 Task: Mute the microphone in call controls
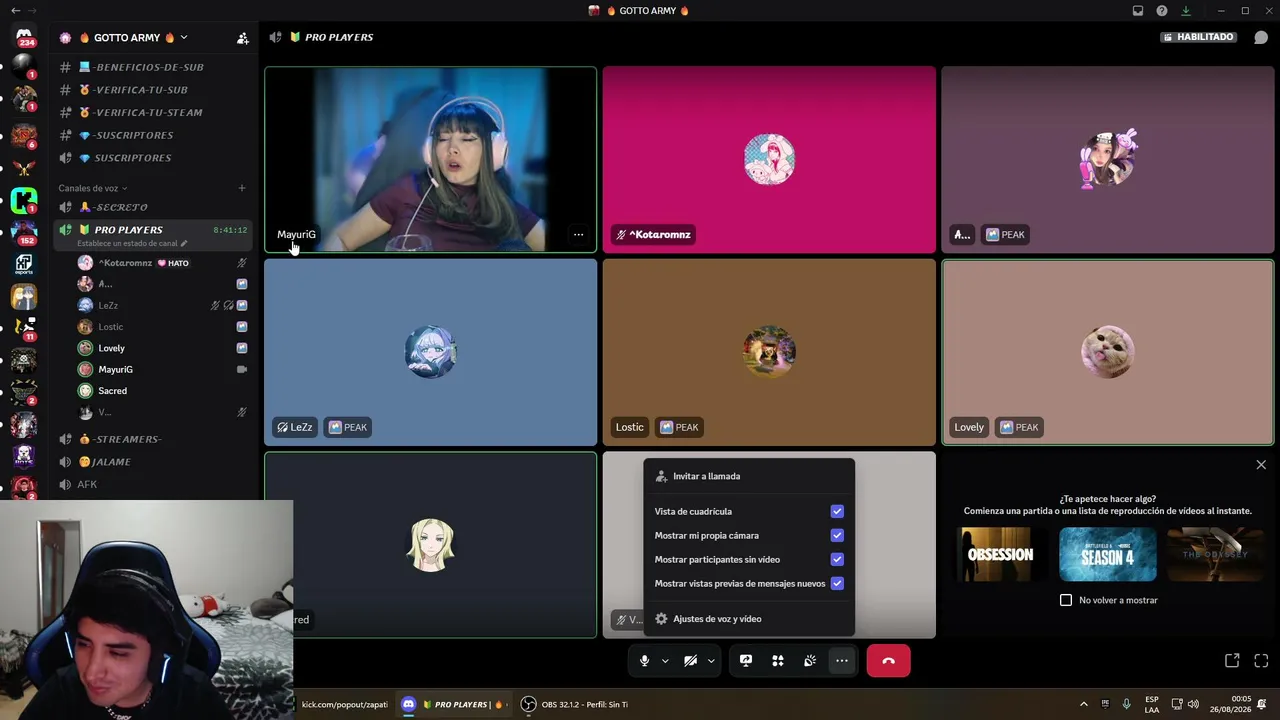click(644, 661)
